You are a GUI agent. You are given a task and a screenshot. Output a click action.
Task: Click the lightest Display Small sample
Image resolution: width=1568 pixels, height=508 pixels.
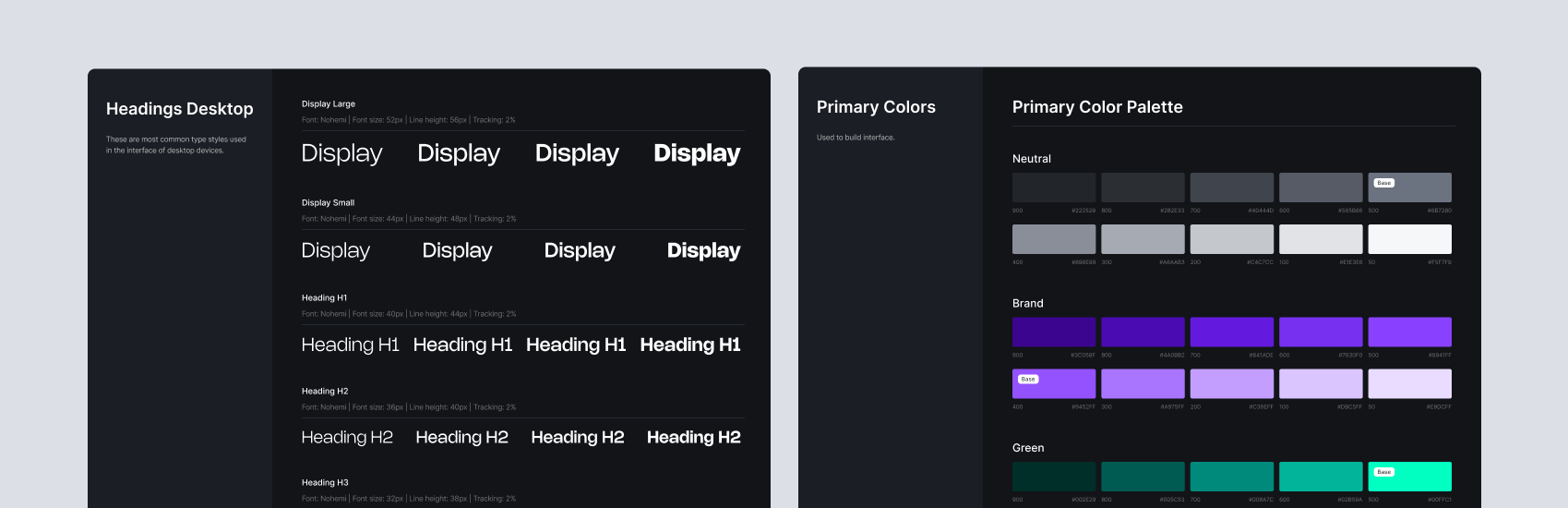pos(336,251)
